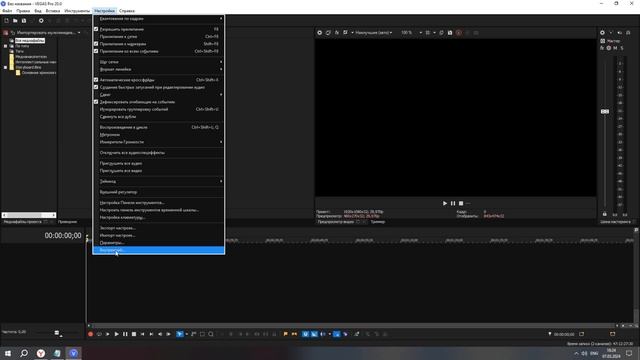
Task: Open Windows Start menu
Action: 8,353
